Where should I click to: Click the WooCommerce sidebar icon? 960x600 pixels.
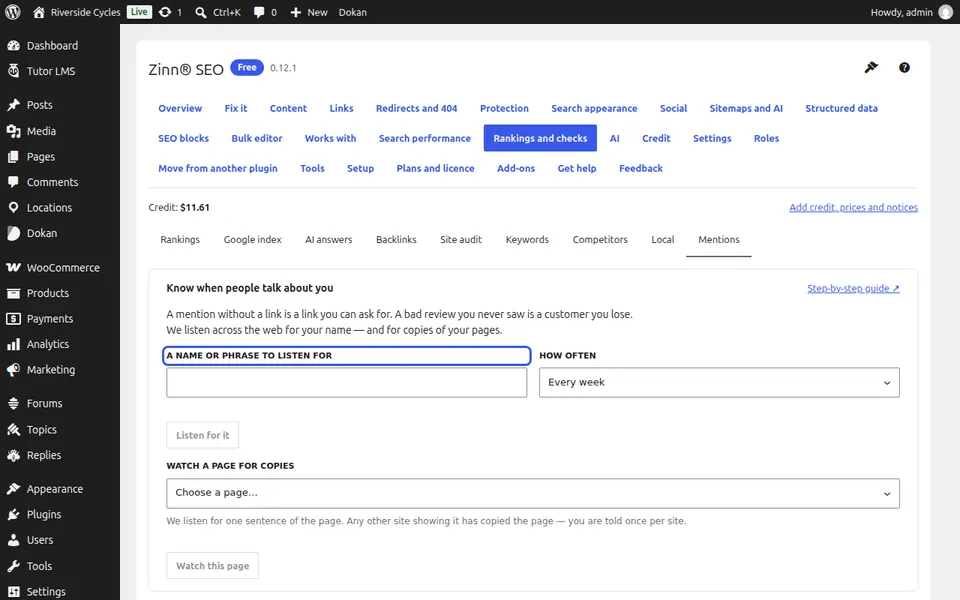pos(13,268)
